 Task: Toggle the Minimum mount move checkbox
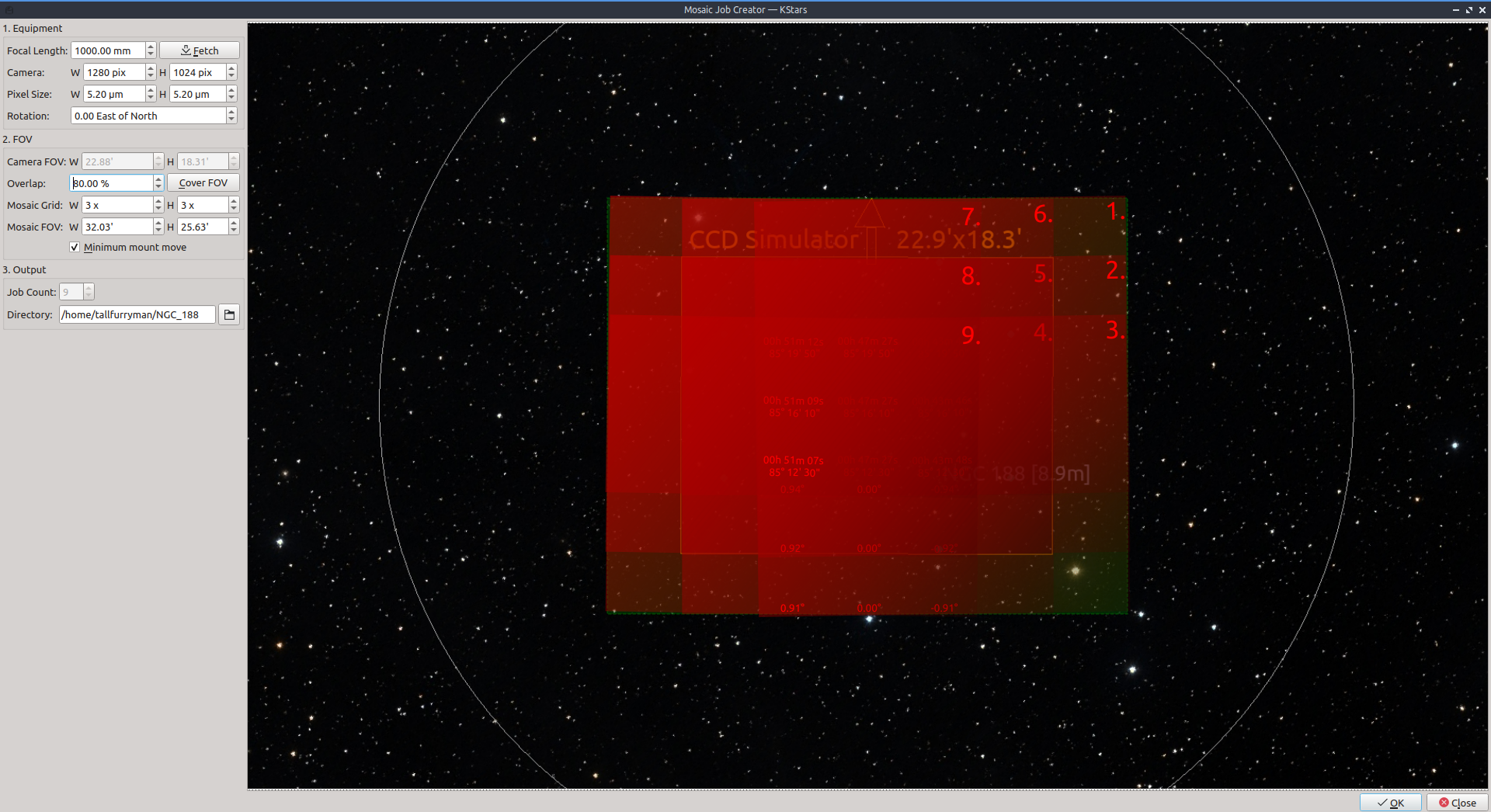tap(75, 248)
